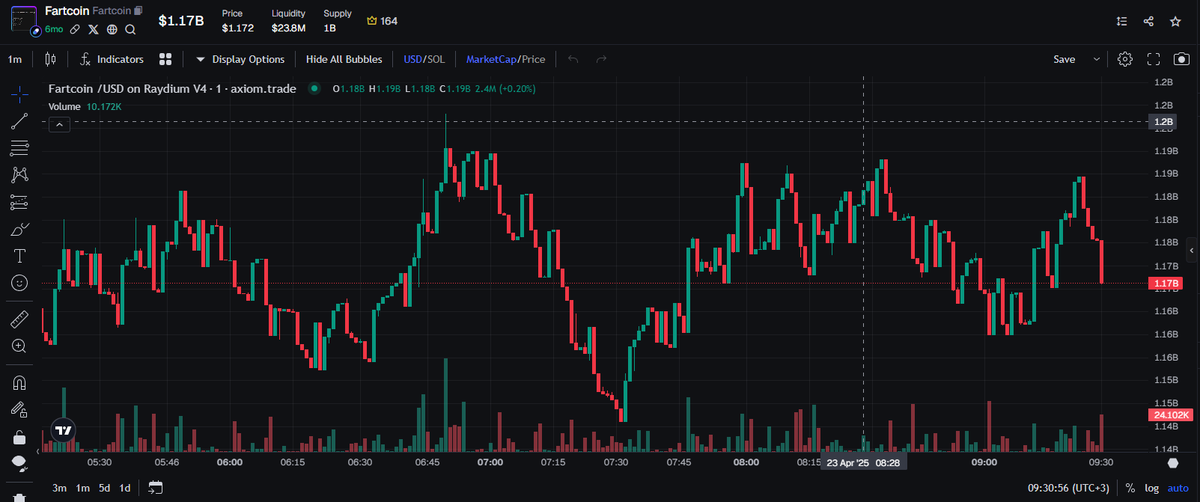Open the token website globe icon
Image resolution: width=1200 pixels, height=502 pixels.
112,30
